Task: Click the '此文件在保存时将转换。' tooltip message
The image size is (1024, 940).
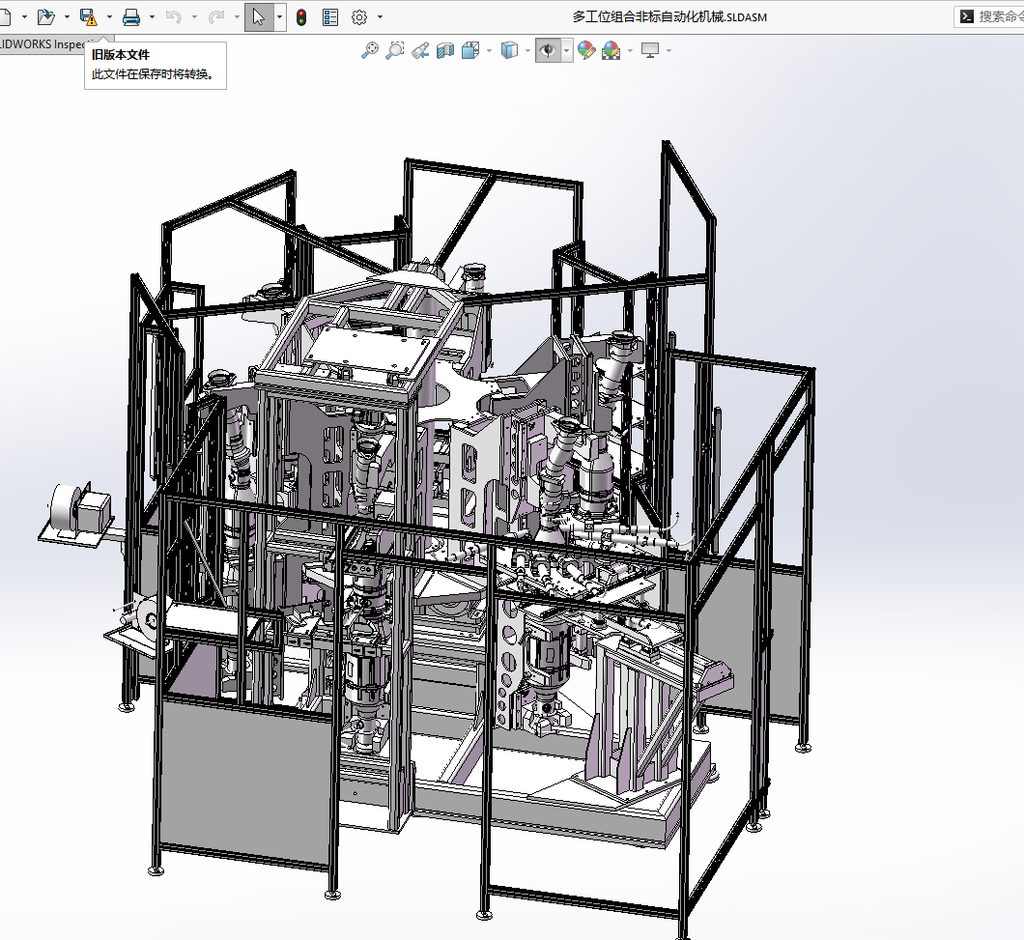Action: [x=153, y=74]
